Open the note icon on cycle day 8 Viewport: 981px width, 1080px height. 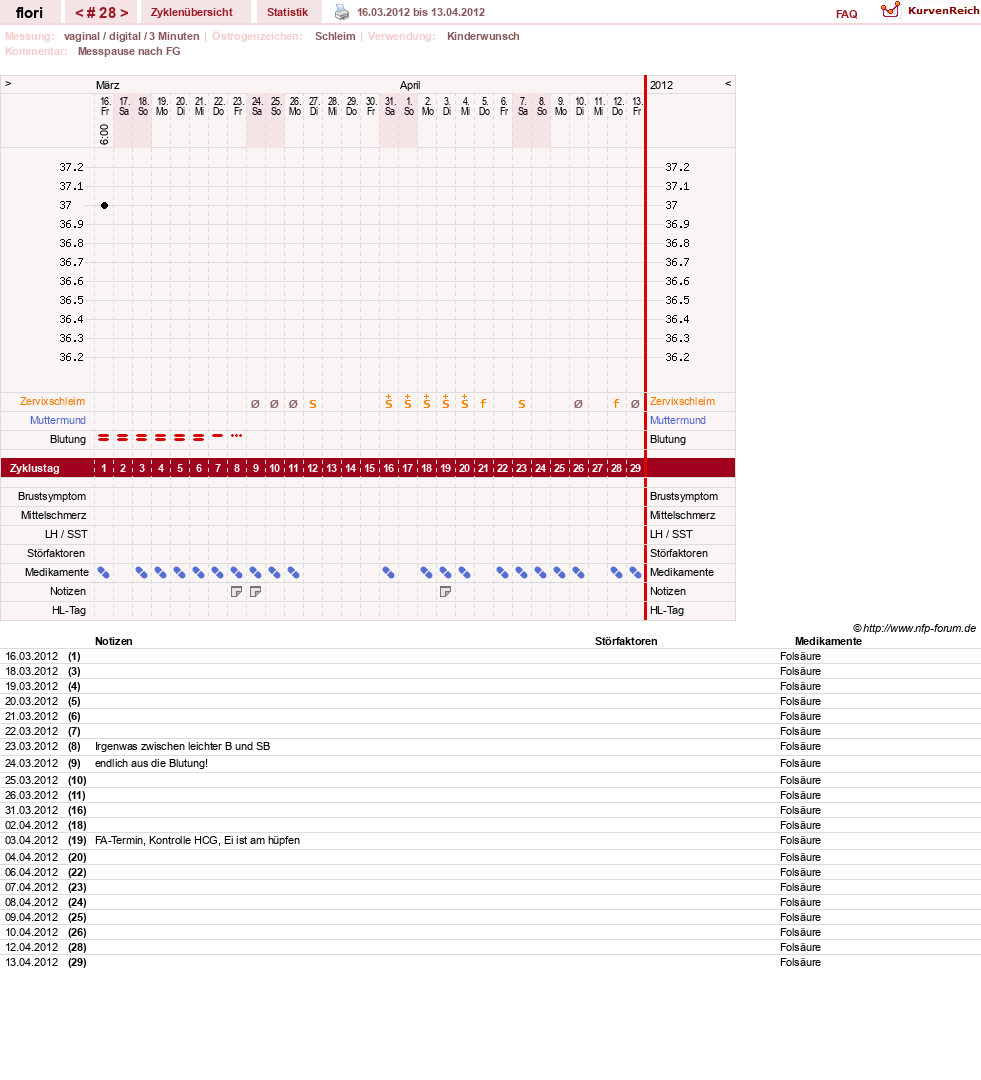coord(236,592)
